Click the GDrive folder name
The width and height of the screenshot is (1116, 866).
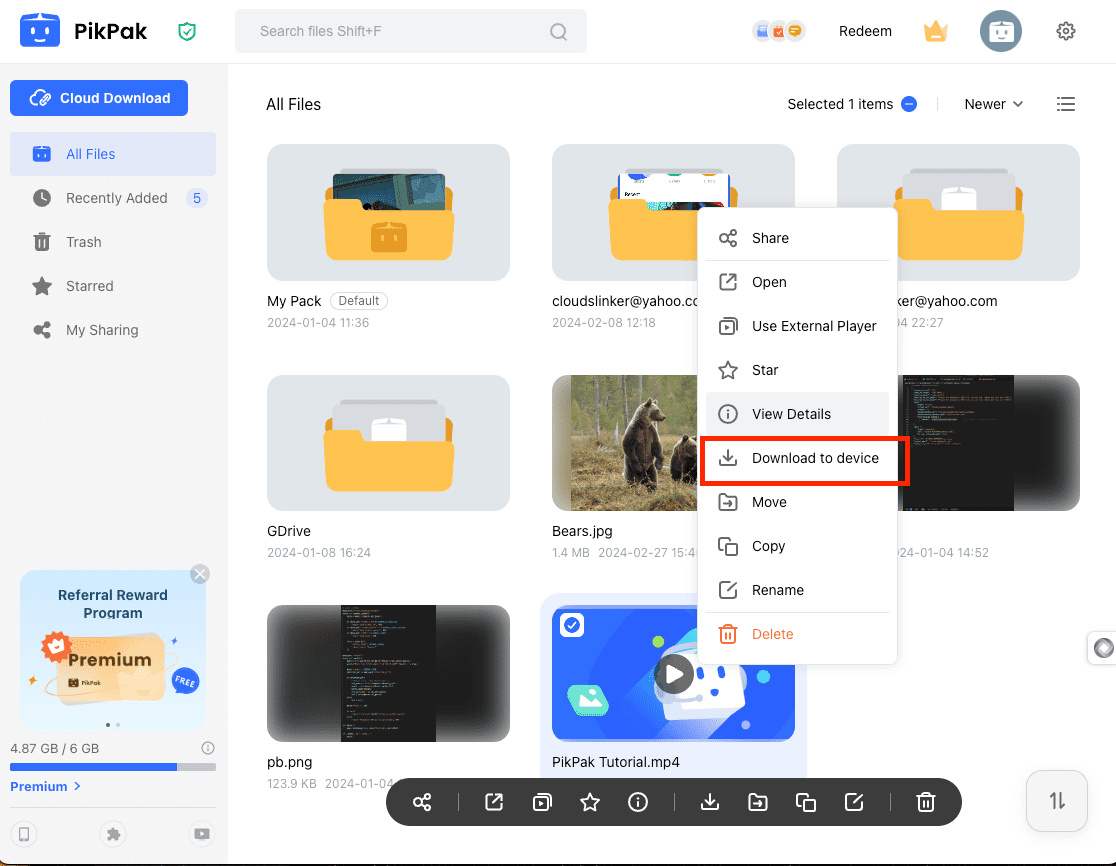click(289, 531)
